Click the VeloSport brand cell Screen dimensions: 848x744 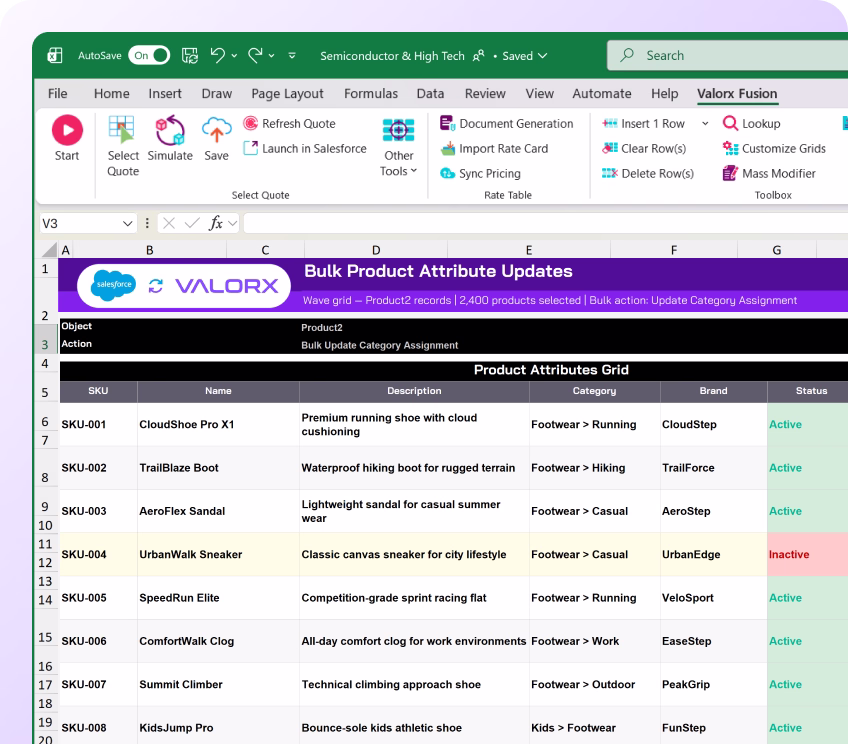(713, 597)
